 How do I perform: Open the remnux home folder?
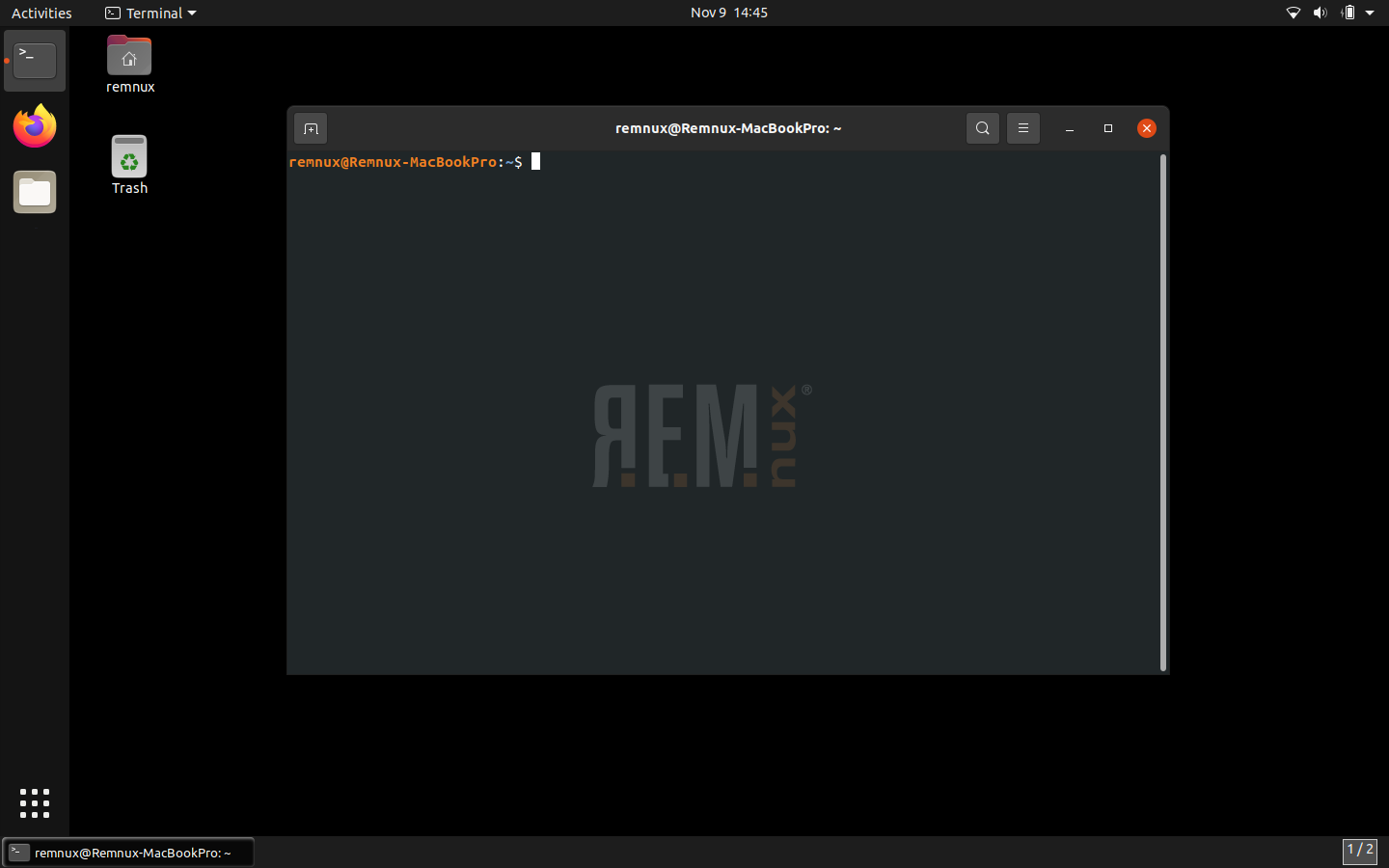pyautogui.click(x=129, y=55)
